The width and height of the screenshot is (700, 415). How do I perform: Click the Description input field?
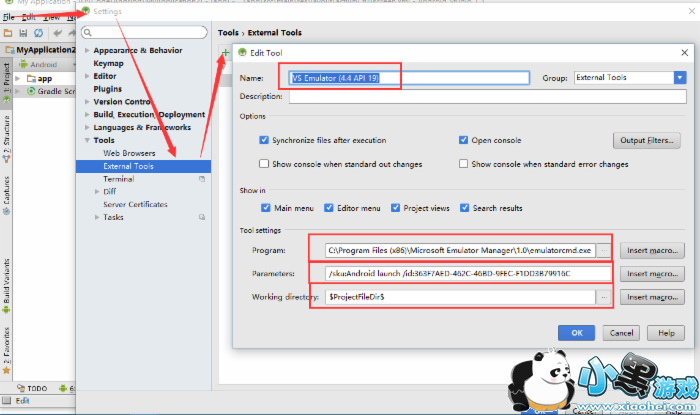[488, 96]
